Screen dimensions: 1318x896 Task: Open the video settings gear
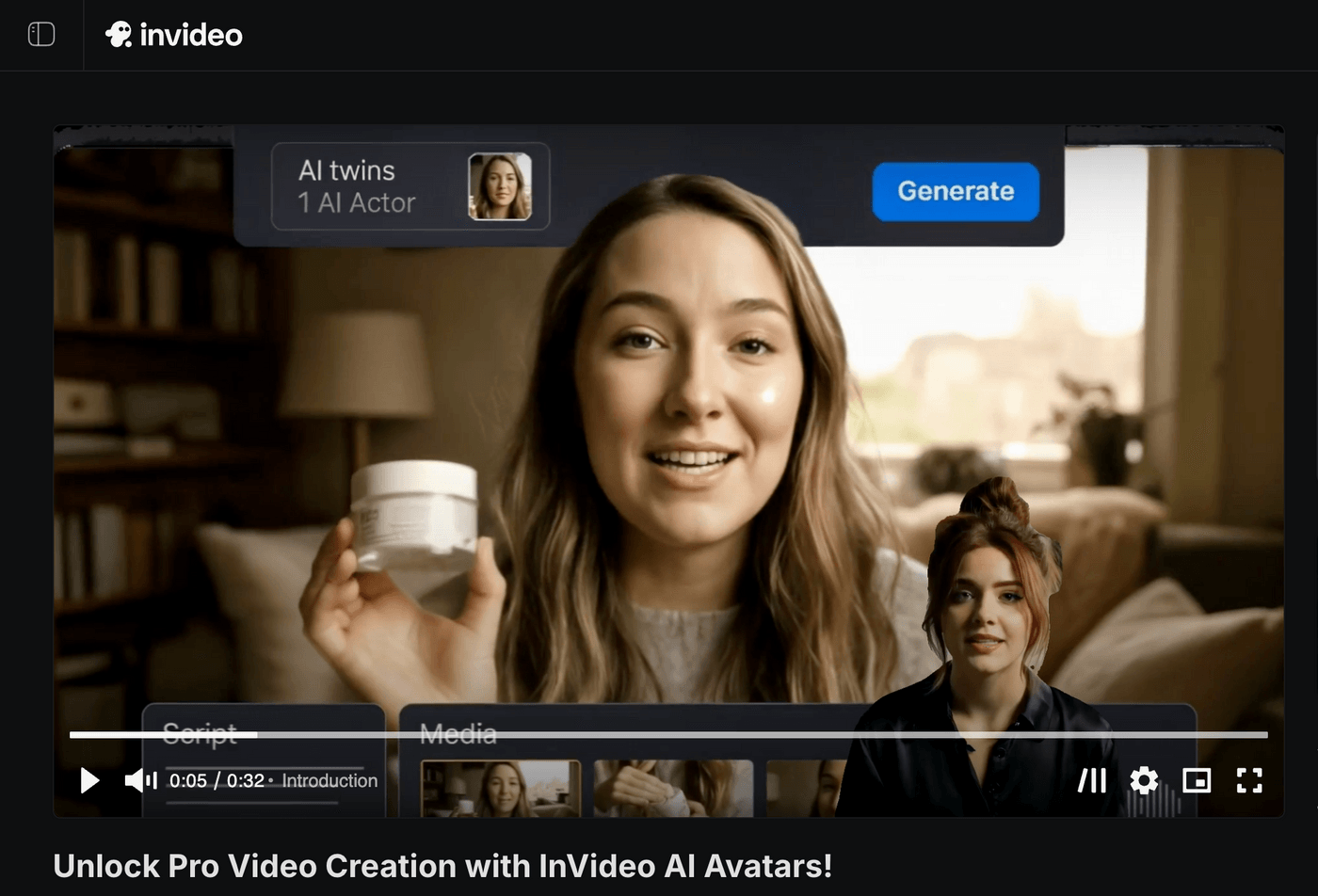1144,780
